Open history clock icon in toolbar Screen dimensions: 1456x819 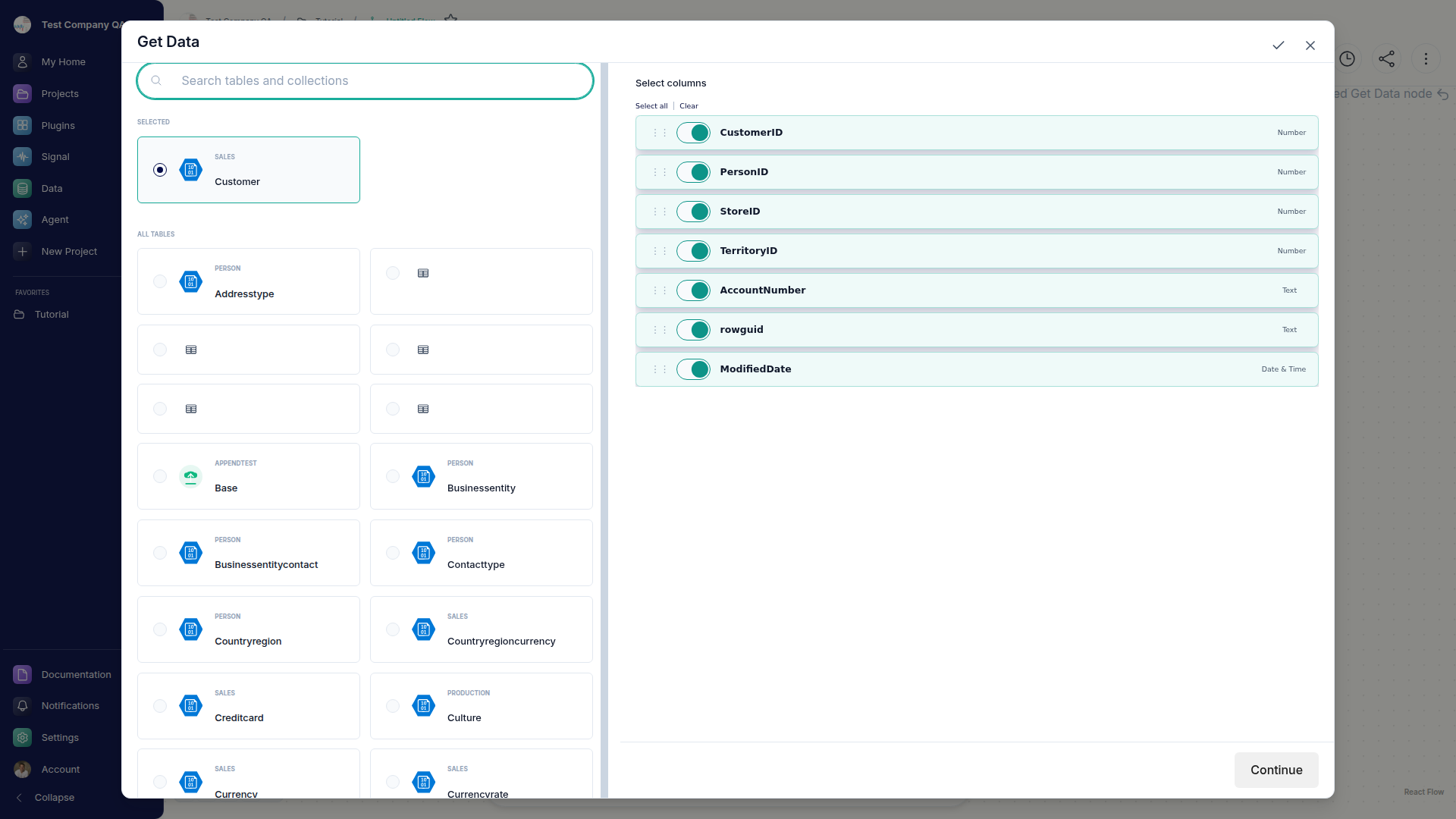pyautogui.click(x=1348, y=59)
